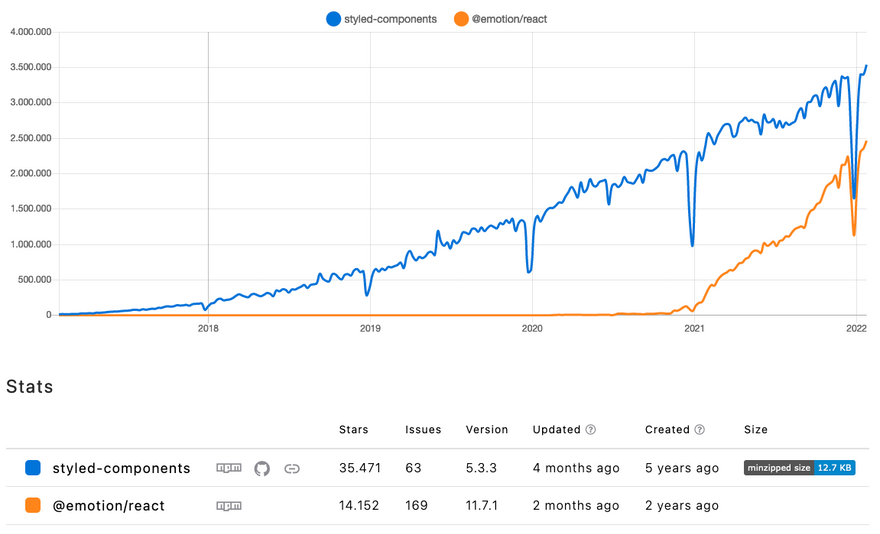
Task: Open the npm icon for @emotion/react
Action: coord(229,506)
